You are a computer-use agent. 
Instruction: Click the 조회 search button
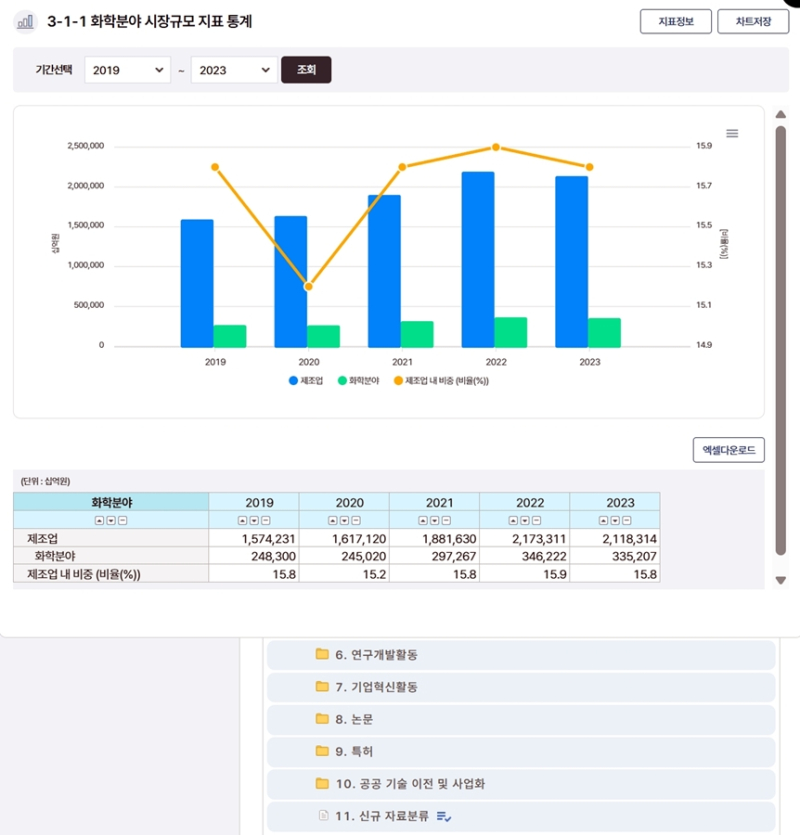[x=306, y=70]
